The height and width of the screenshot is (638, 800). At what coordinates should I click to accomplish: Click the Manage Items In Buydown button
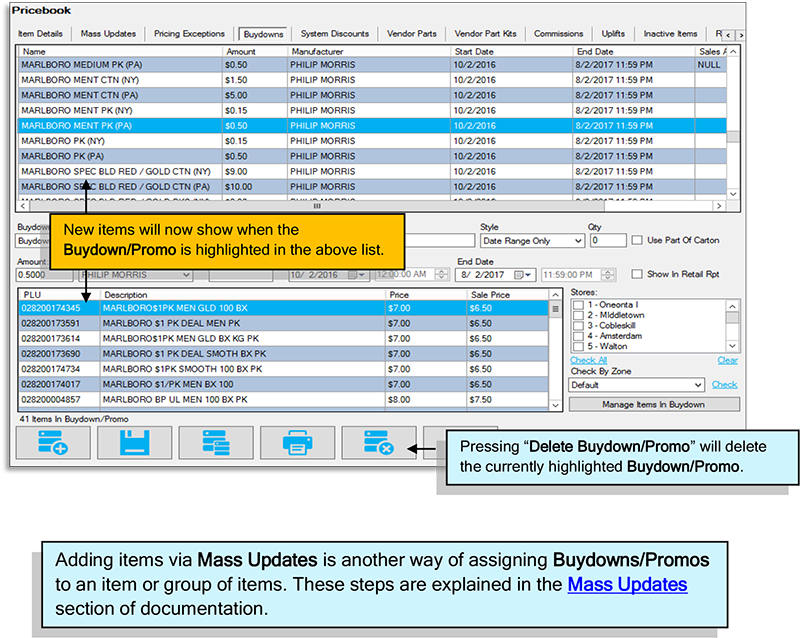pyautogui.click(x=654, y=404)
